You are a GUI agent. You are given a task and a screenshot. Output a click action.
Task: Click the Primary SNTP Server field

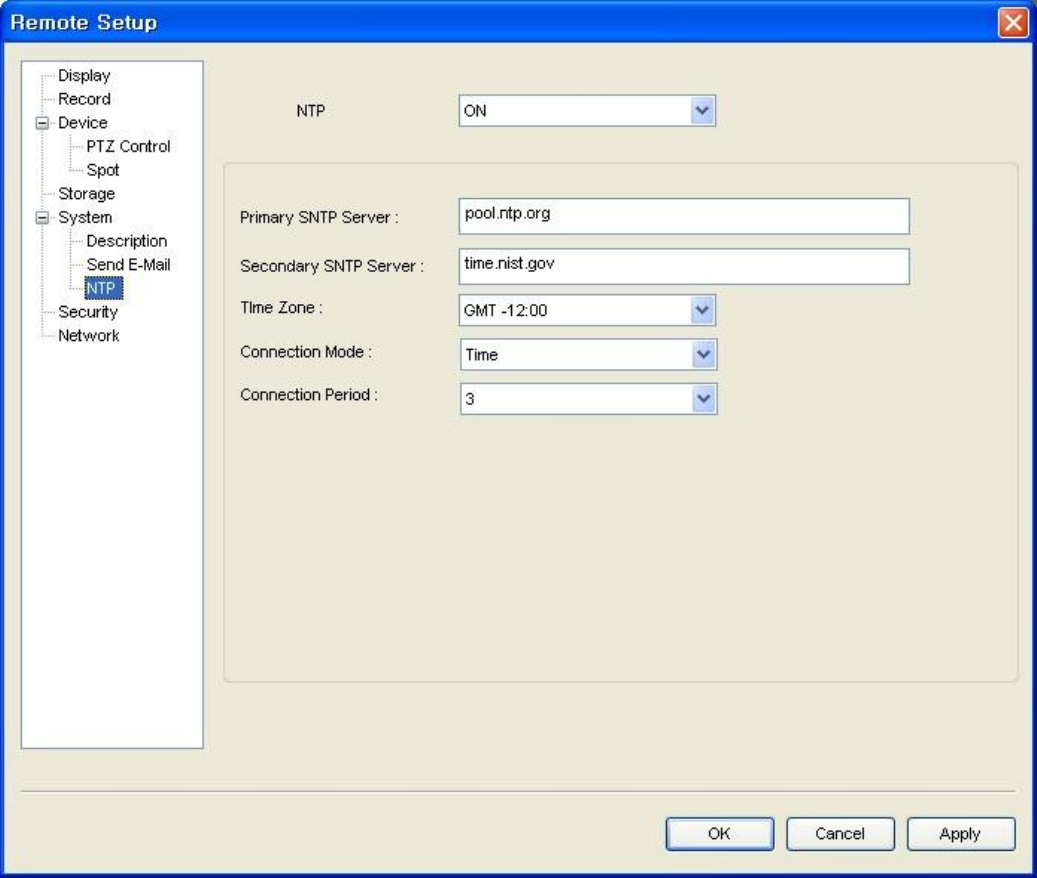coord(683,215)
